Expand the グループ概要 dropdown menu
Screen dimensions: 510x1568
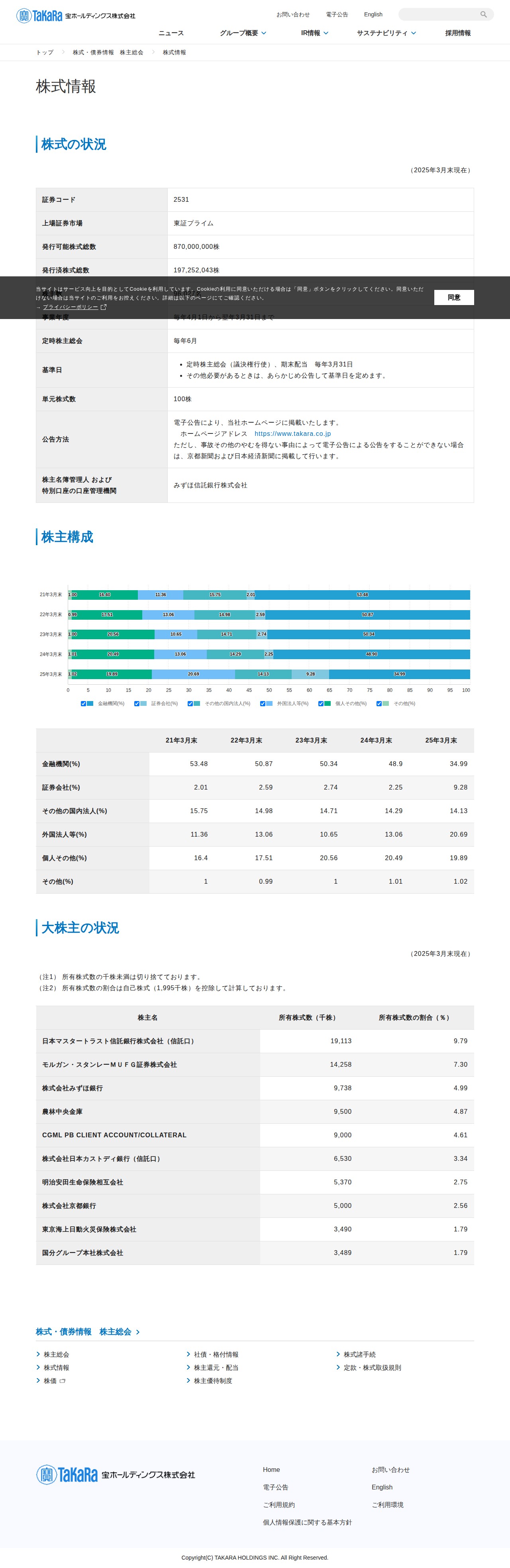coord(243,33)
